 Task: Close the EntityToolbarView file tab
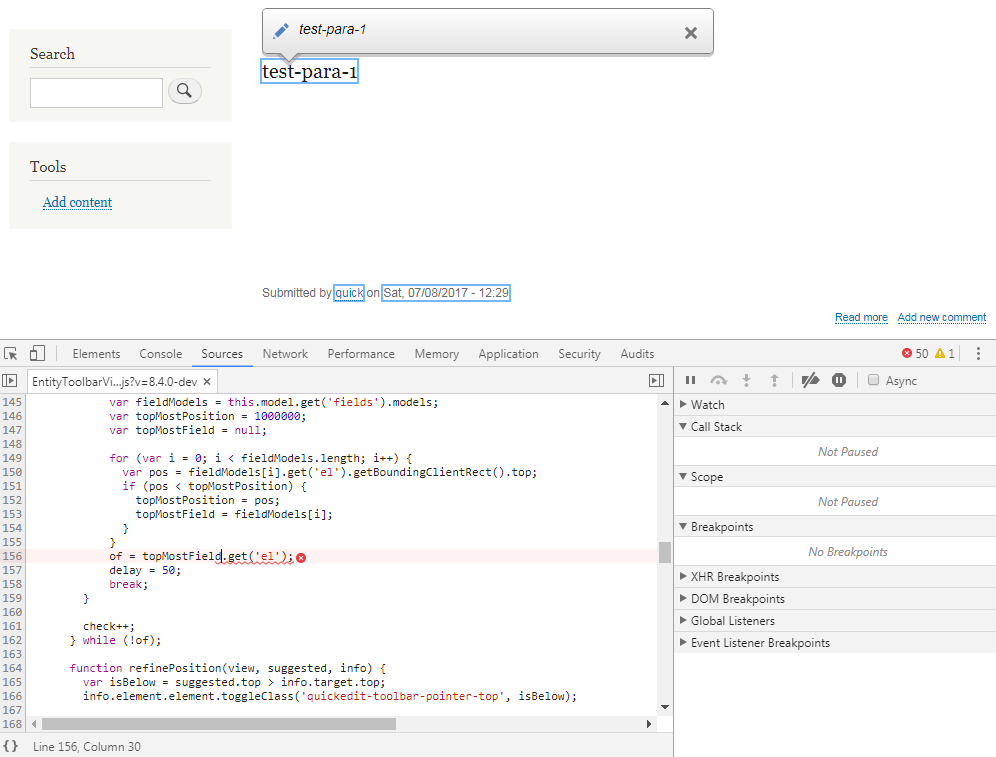click(x=206, y=382)
